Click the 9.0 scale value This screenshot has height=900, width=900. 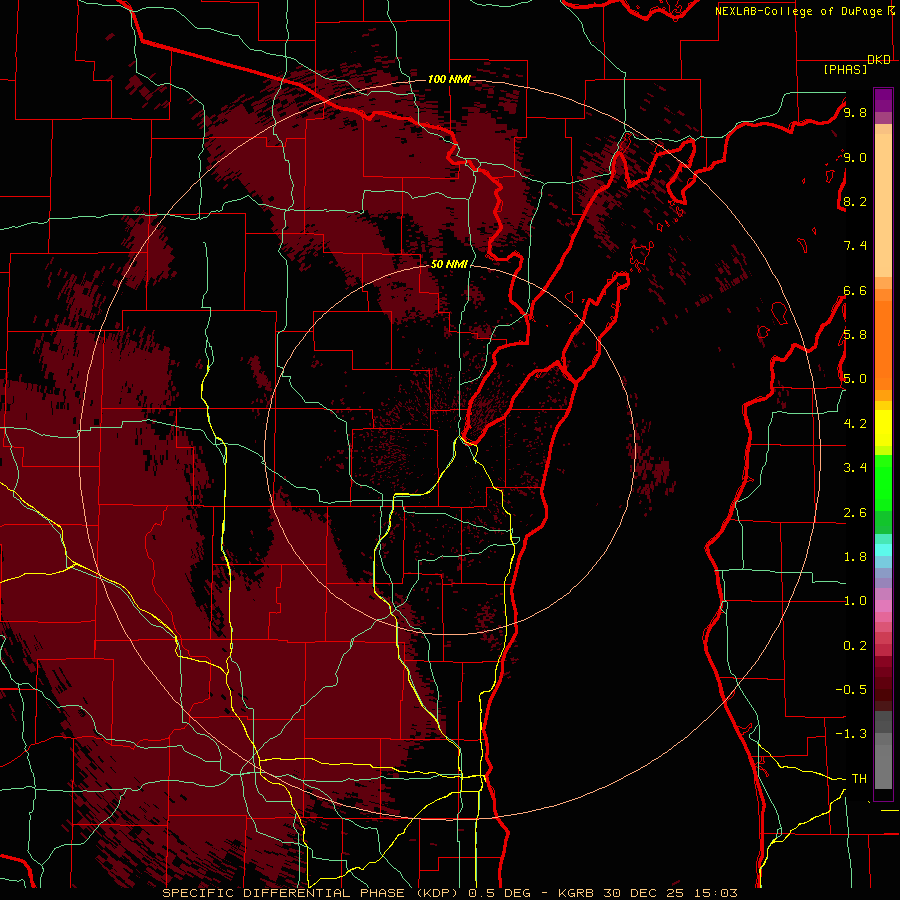(x=855, y=157)
